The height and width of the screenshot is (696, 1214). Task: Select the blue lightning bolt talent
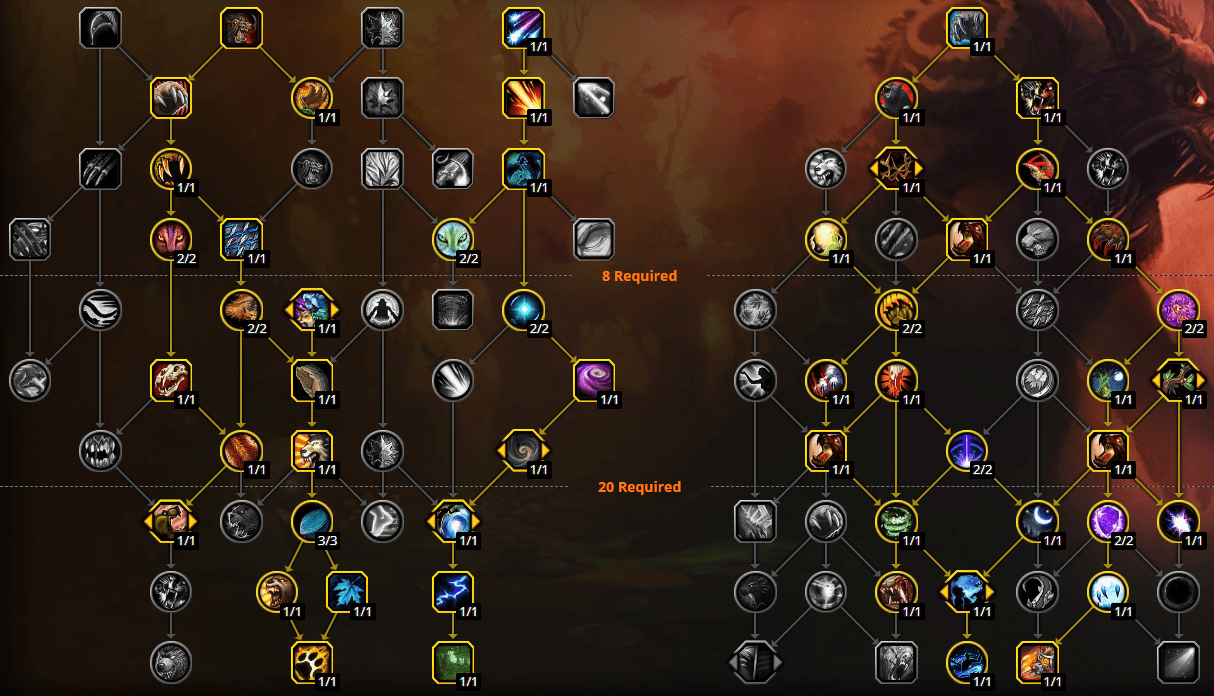[x=453, y=592]
